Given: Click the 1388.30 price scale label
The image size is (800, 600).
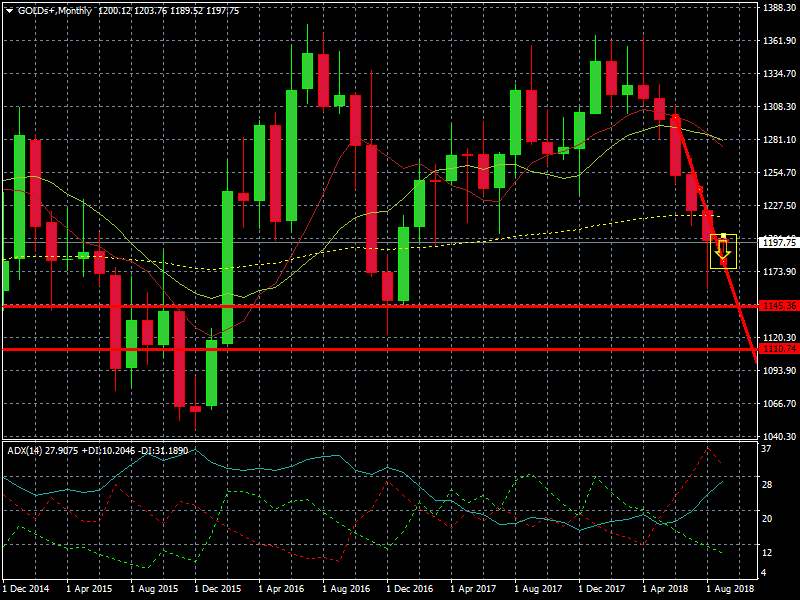Looking at the screenshot, I should click(x=778, y=8).
